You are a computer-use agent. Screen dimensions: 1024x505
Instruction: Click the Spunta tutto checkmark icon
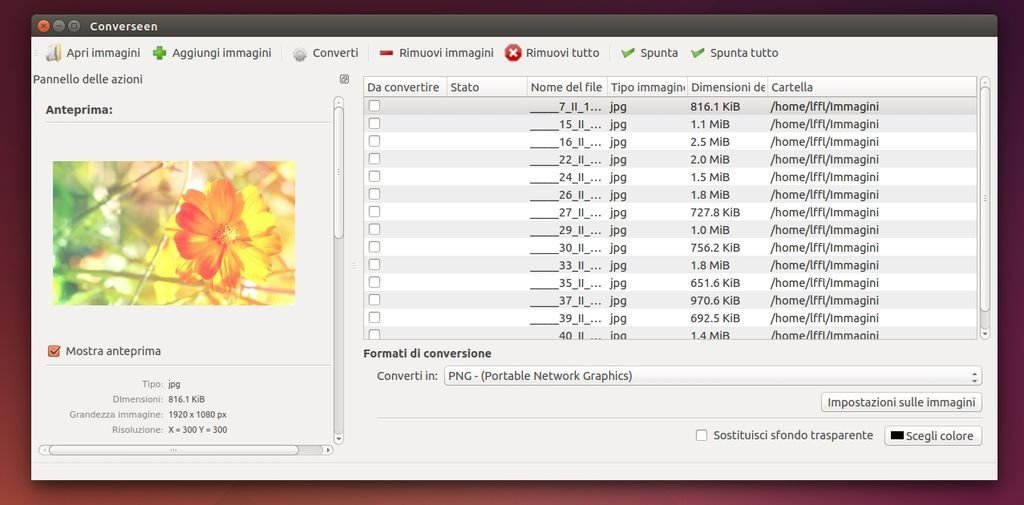[698, 53]
